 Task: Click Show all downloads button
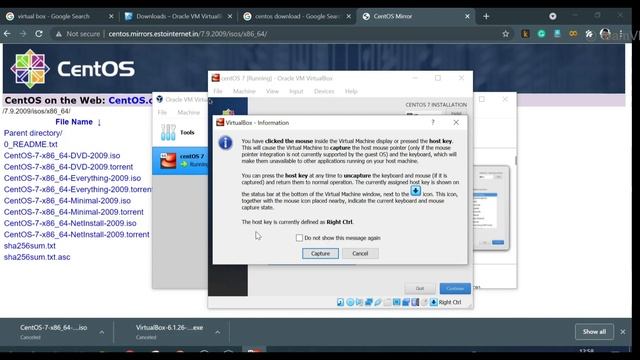(x=594, y=332)
